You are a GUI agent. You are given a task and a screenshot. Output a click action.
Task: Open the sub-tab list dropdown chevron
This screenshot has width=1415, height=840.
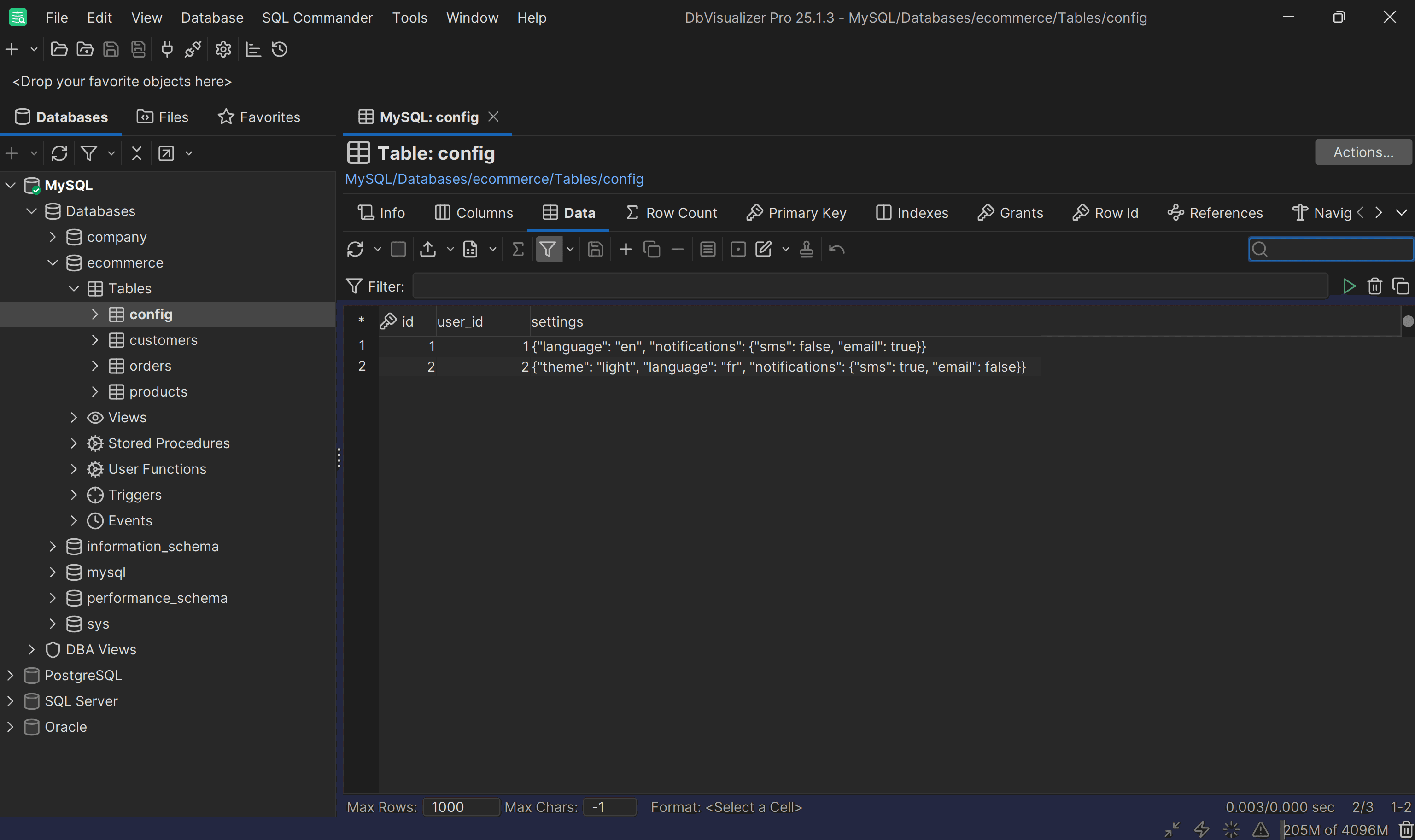(1402, 213)
